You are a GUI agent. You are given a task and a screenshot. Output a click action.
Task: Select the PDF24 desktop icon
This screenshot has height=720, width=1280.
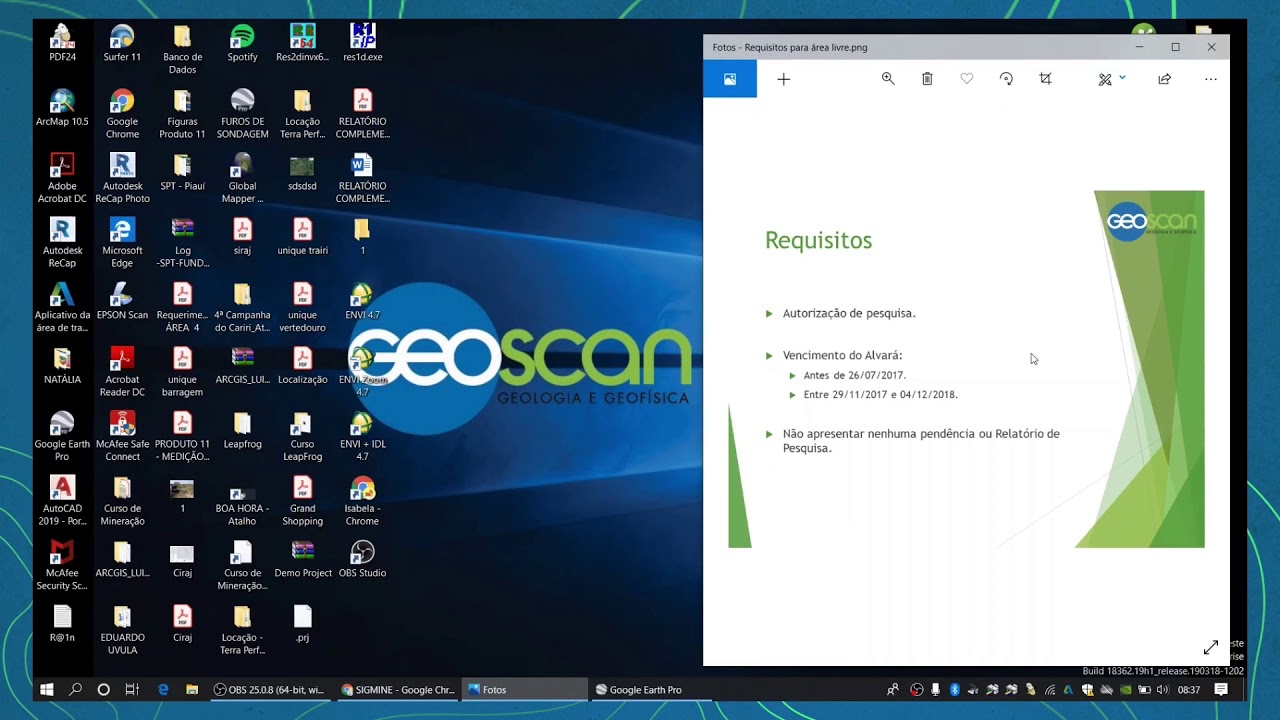(x=62, y=43)
